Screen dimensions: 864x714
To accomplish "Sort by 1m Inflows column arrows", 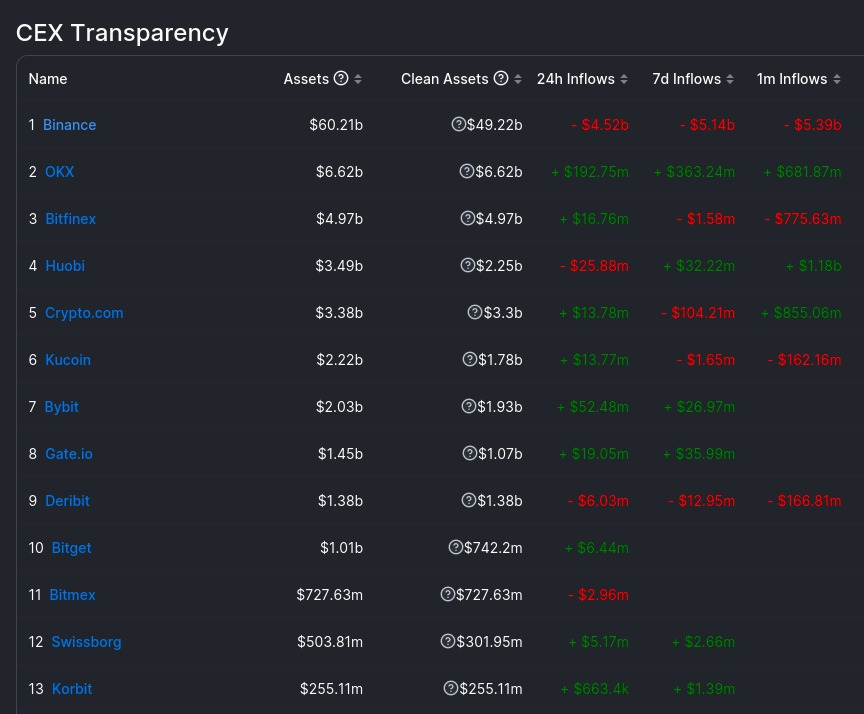I will pos(837,79).
